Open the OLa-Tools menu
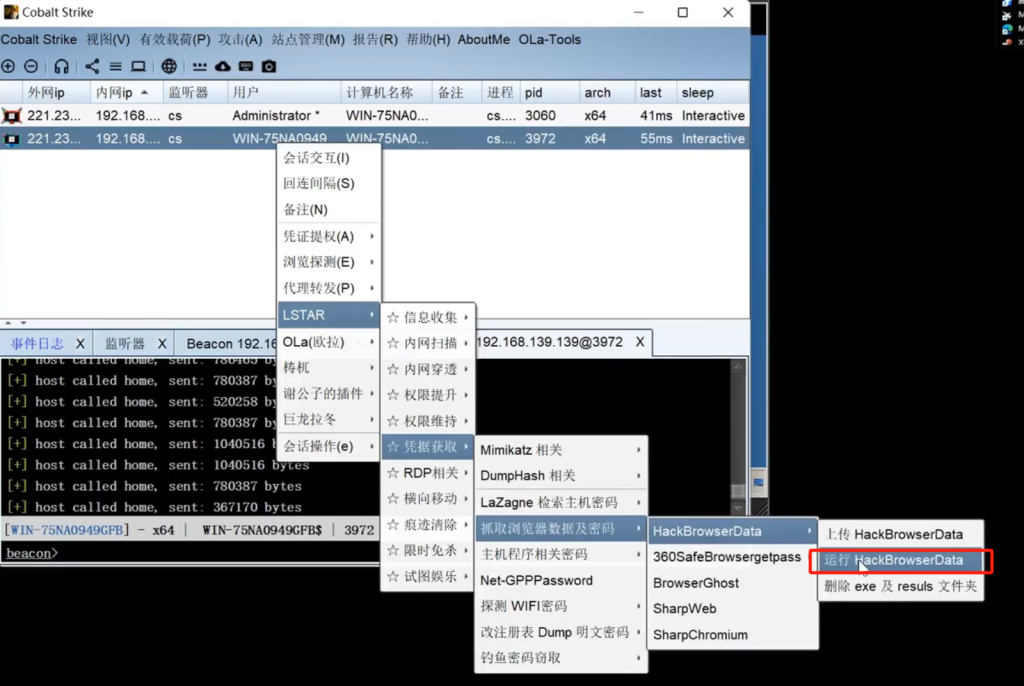Viewport: 1024px width, 686px height. click(549, 39)
